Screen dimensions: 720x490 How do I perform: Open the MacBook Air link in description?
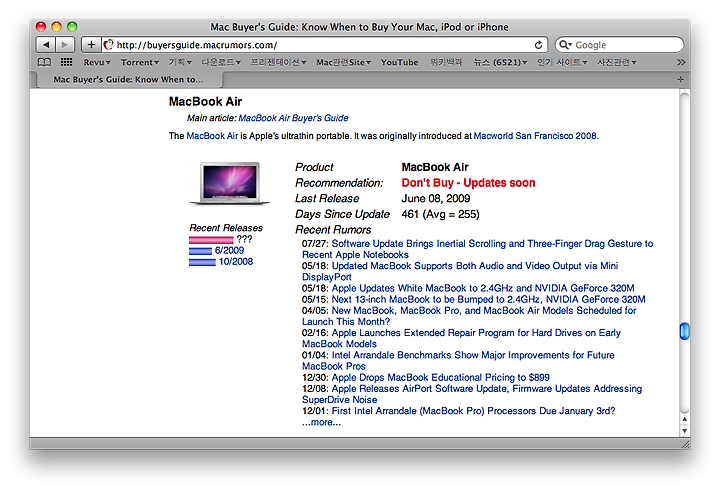212,136
